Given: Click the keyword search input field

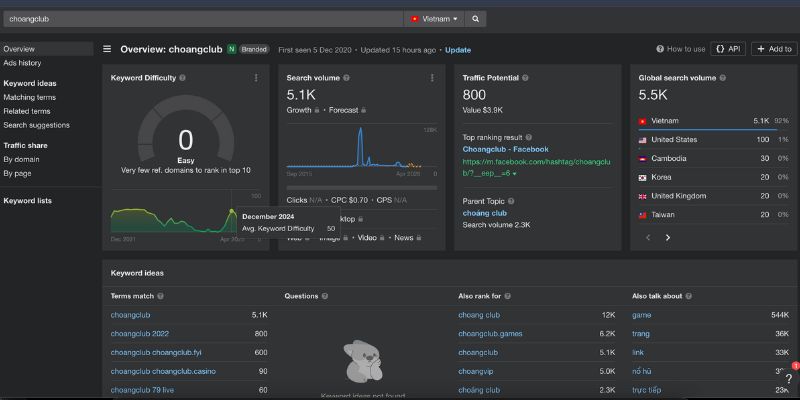Looking at the screenshot, I should coord(203,19).
